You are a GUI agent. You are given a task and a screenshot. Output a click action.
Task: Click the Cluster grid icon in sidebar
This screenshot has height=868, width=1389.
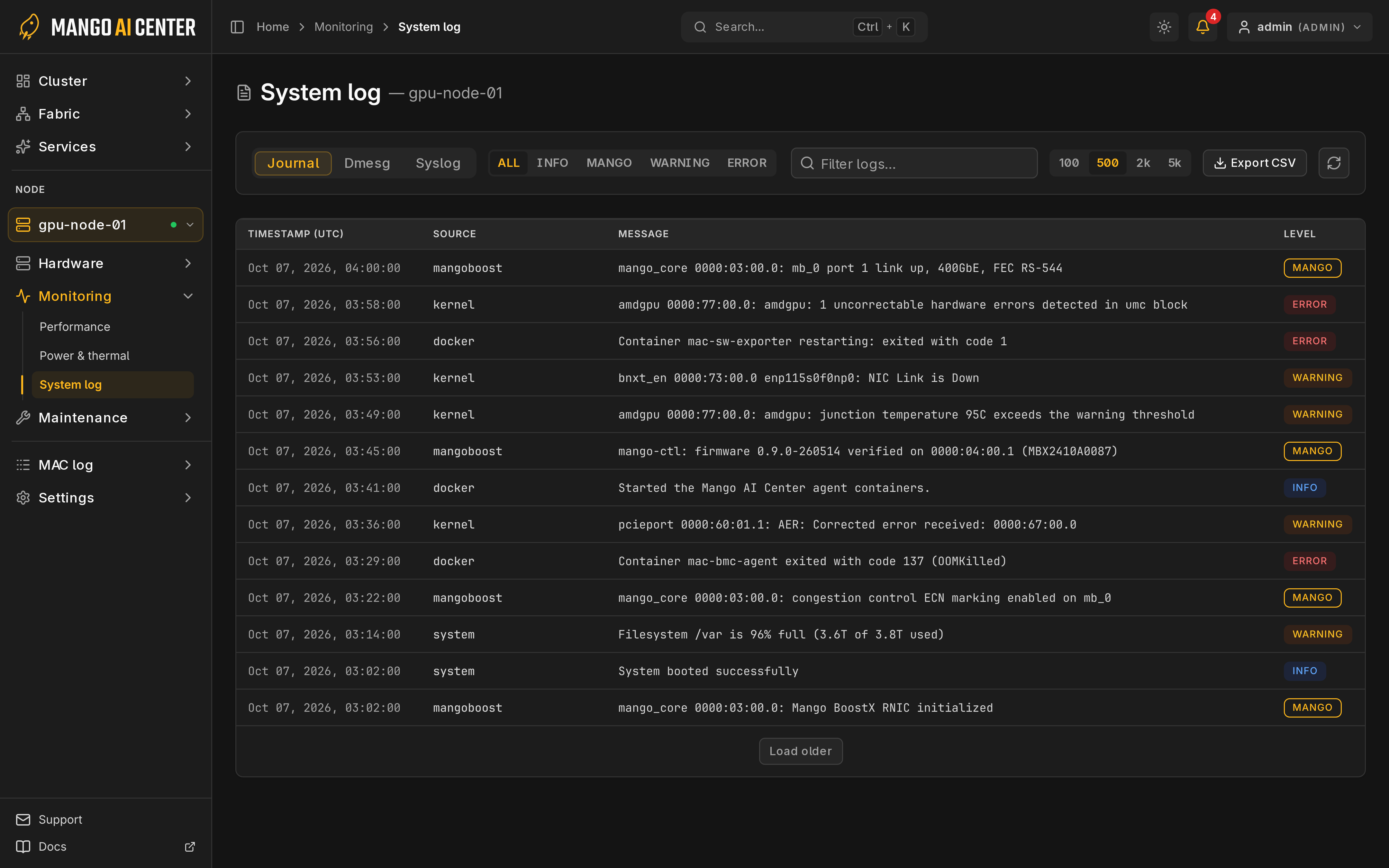(23, 81)
